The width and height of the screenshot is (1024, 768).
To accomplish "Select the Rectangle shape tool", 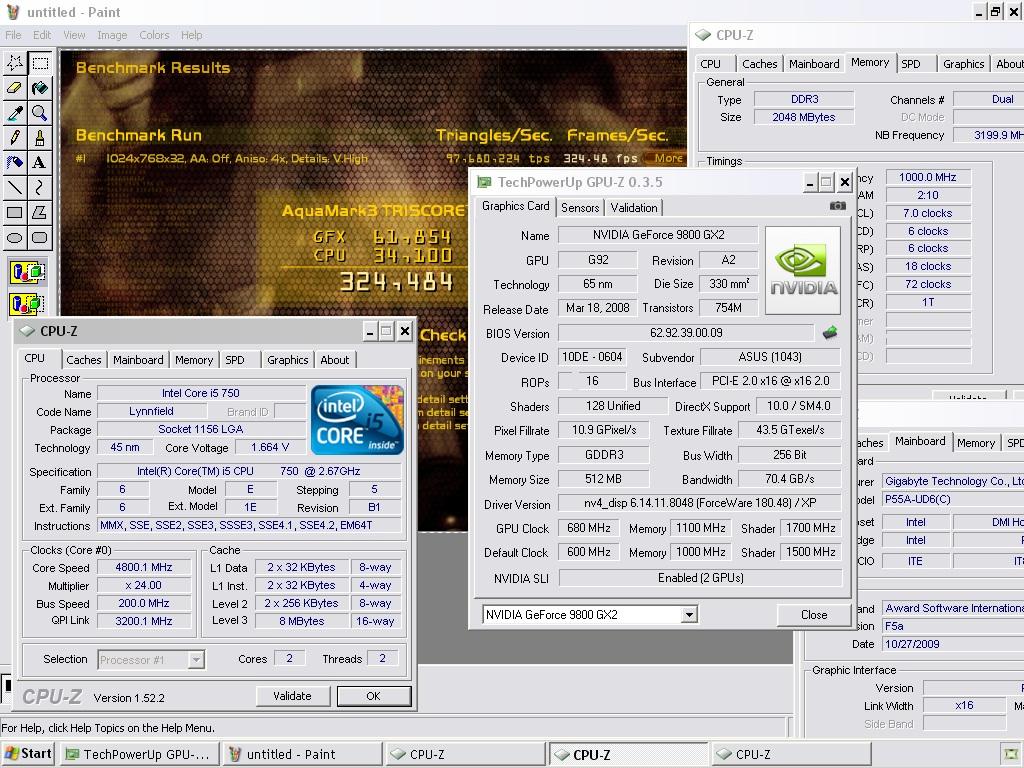I will [x=15, y=212].
